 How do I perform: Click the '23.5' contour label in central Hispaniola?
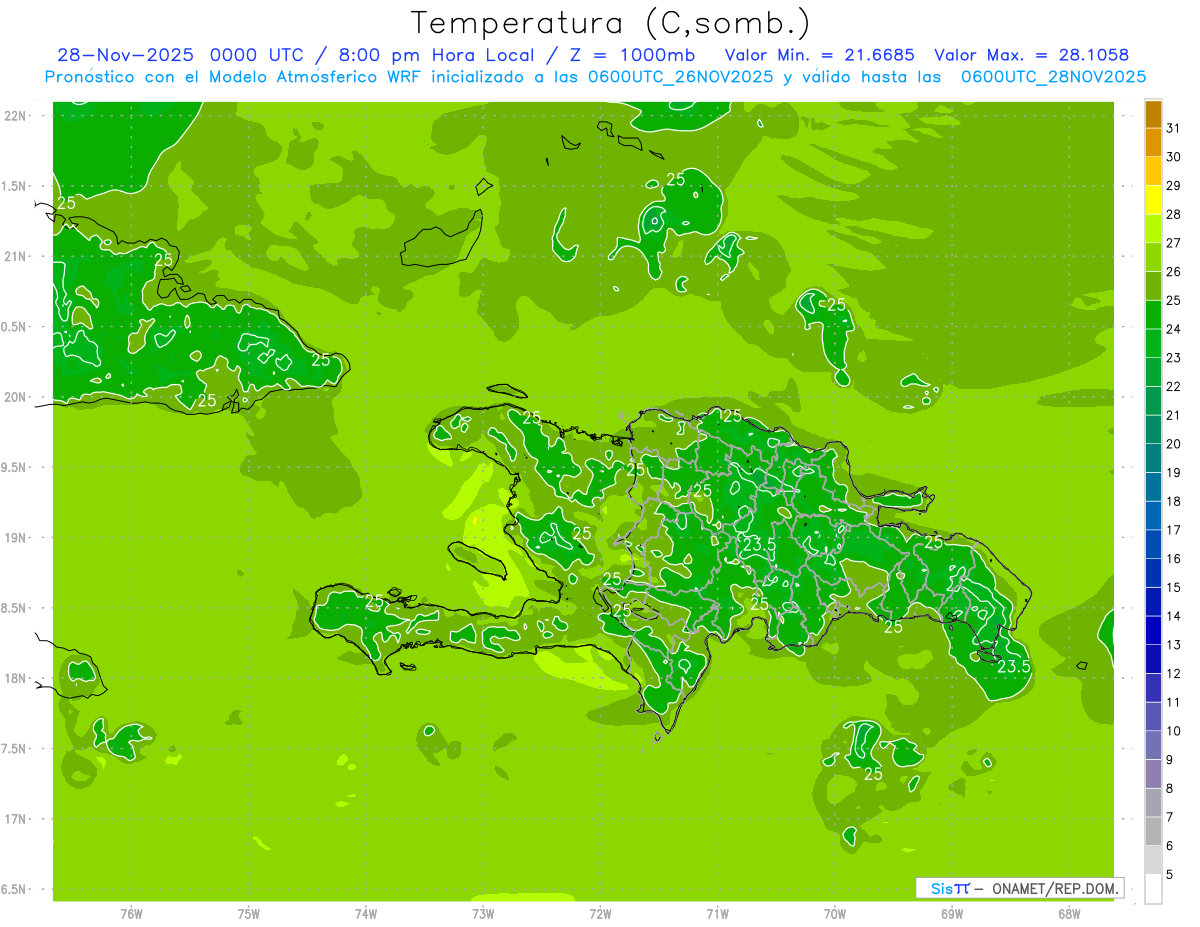[759, 544]
